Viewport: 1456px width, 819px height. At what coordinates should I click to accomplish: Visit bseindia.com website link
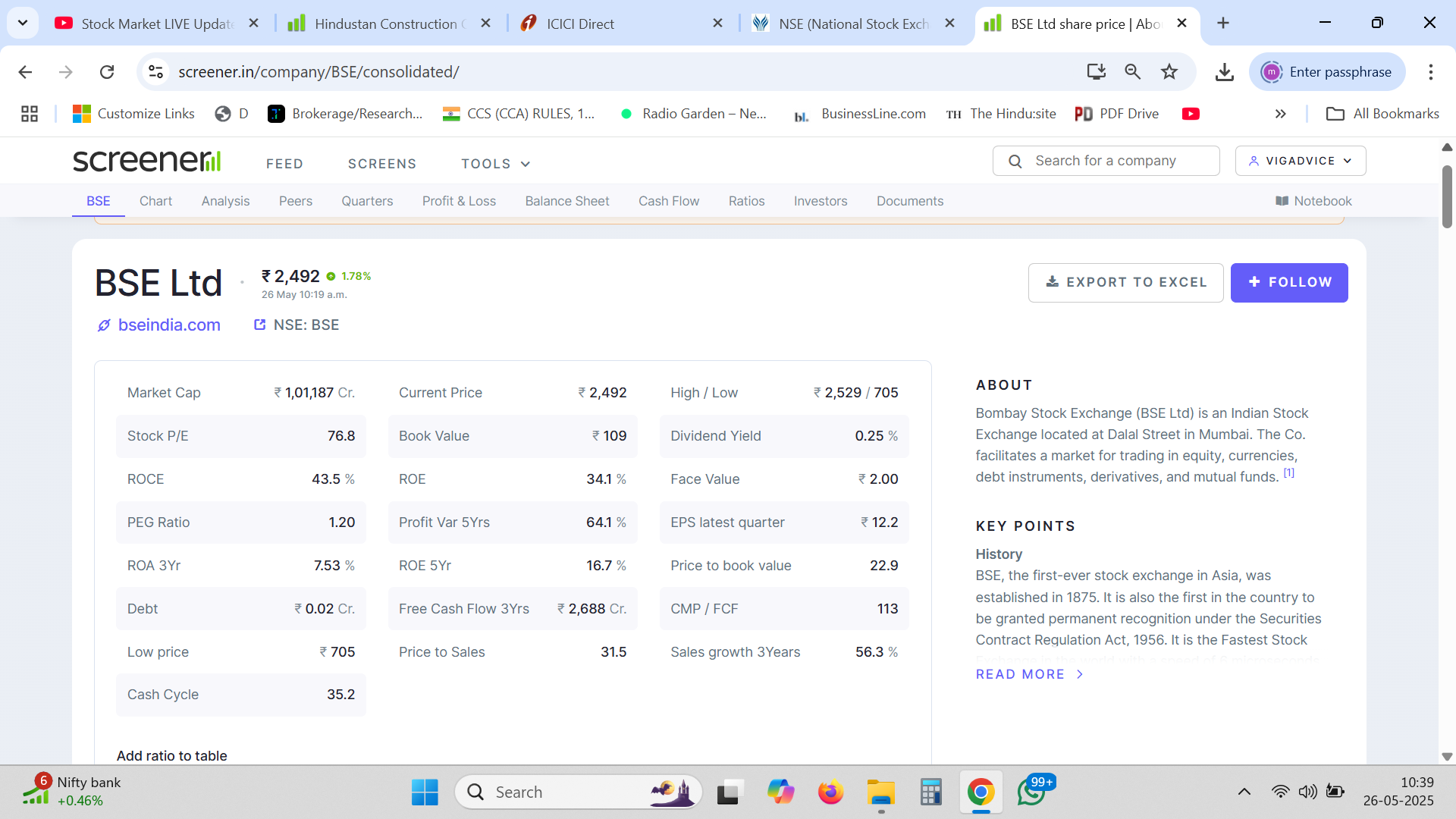pyautogui.click(x=159, y=325)
